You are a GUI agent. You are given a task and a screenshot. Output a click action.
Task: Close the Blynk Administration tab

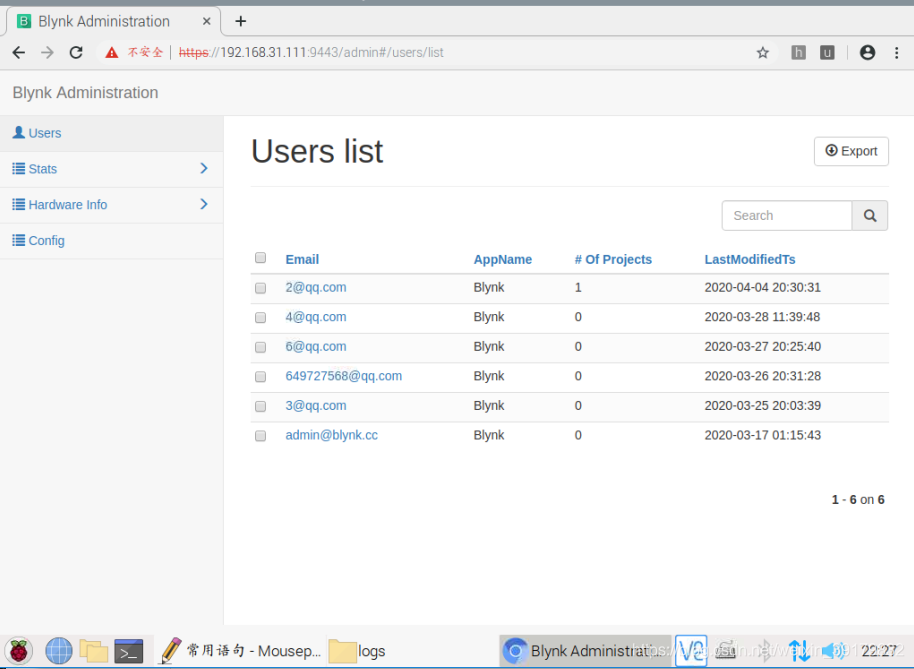coord(206,22)
